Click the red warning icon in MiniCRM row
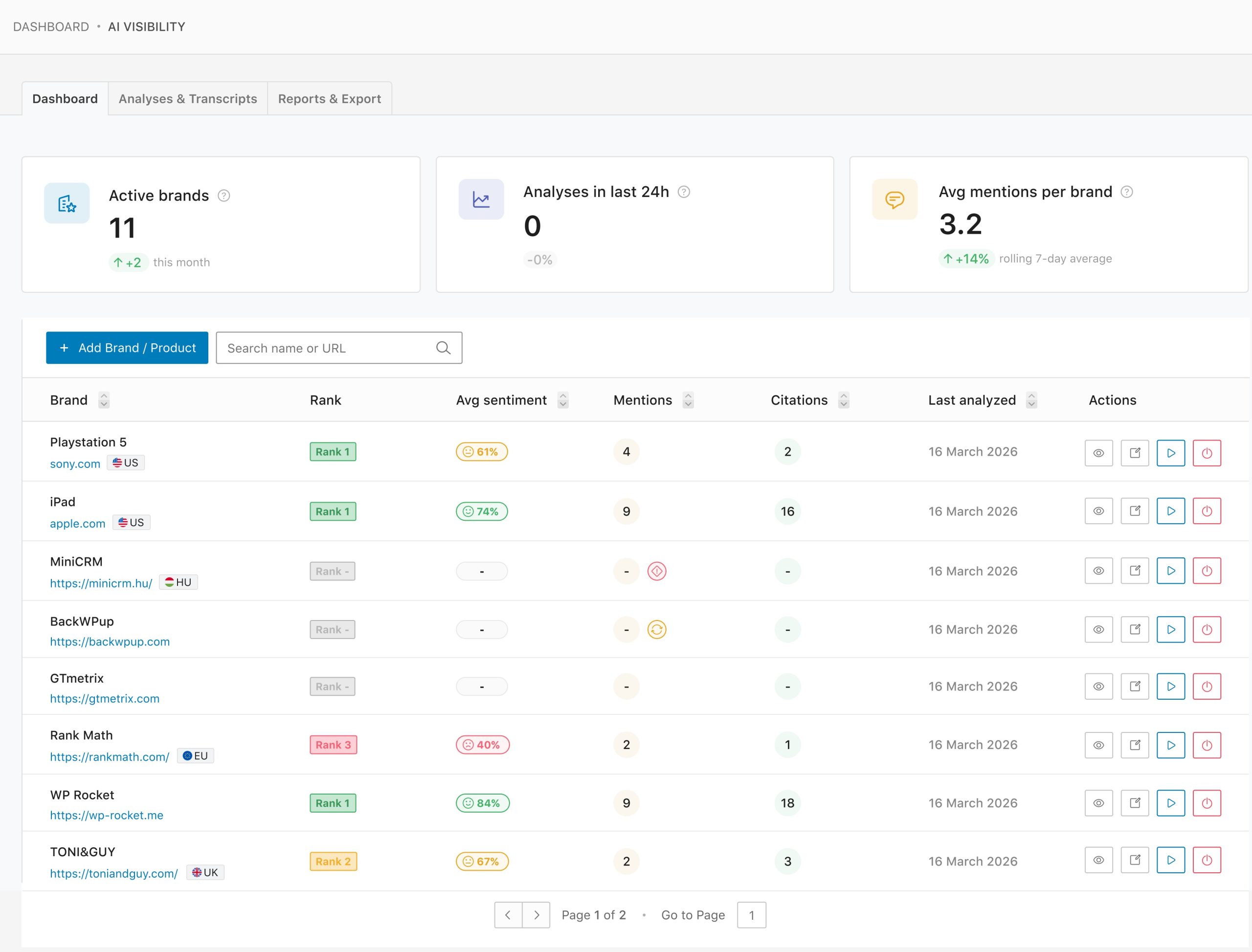Image resolution: width=1252 pixels, height=952 pixels. click(657, 571)
